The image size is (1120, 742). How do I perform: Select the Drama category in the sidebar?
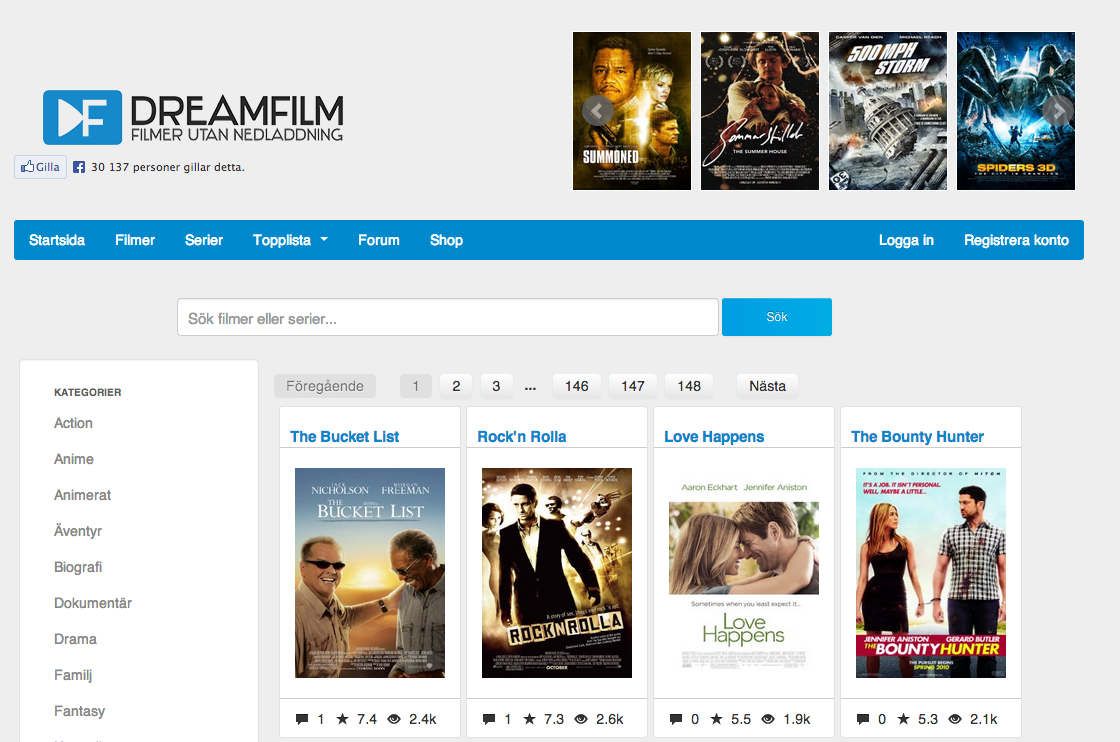(x=74, y=639)
